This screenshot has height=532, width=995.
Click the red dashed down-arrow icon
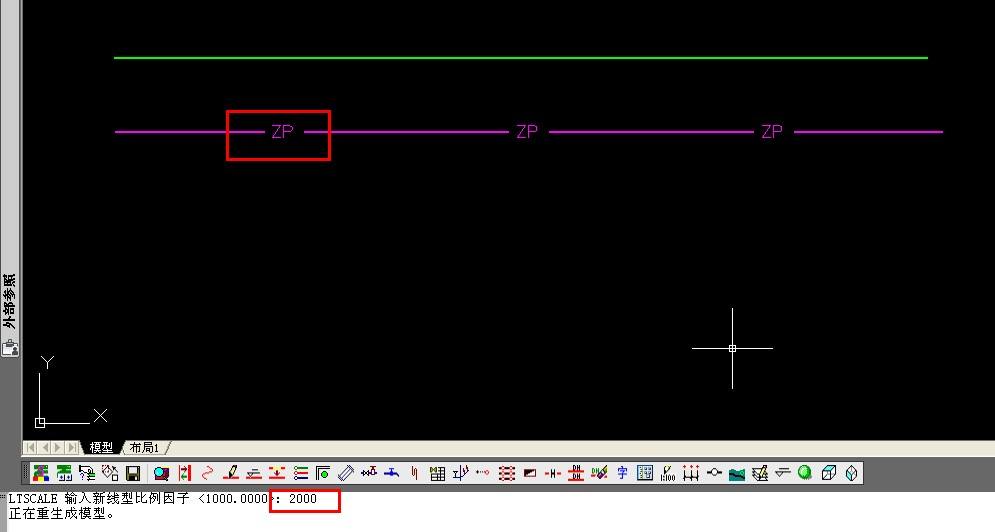pos(277,473)
